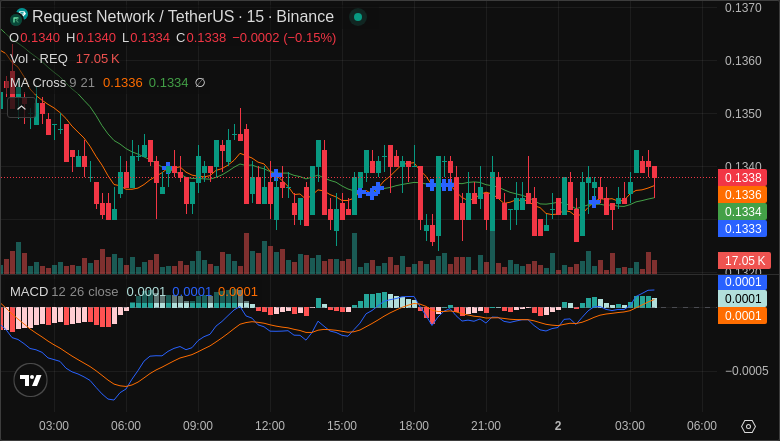
Task: Click the 0.1360 price scale value
Action: 743,61
